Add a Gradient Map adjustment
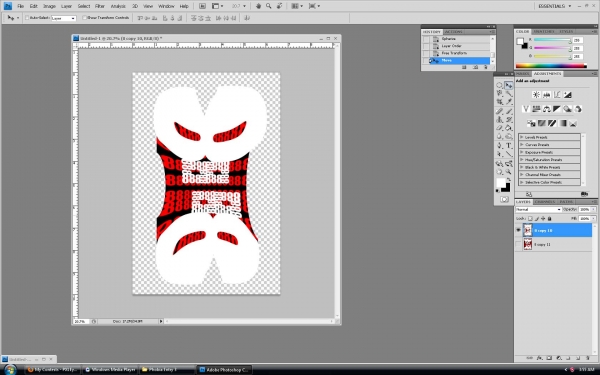The width and height of the screenshot is (600, 375). (x=562, y=123)
